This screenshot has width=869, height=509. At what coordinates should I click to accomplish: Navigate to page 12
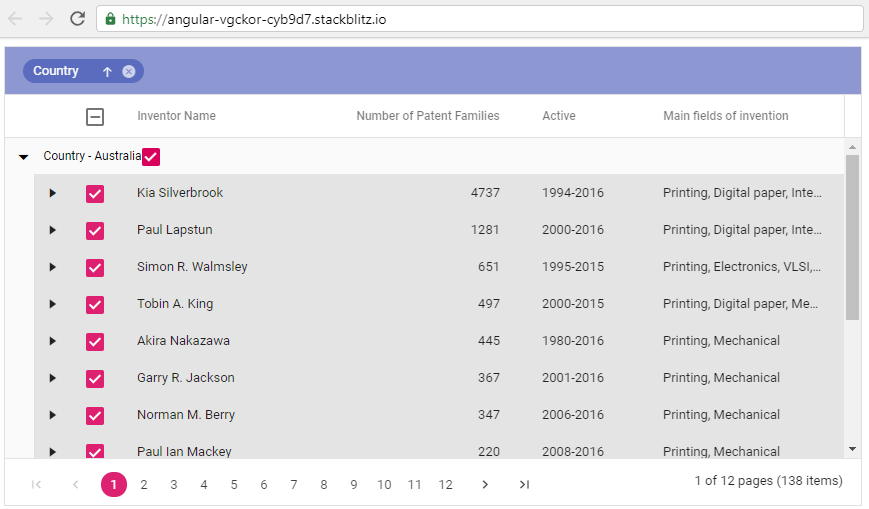(x=445, y=484)
